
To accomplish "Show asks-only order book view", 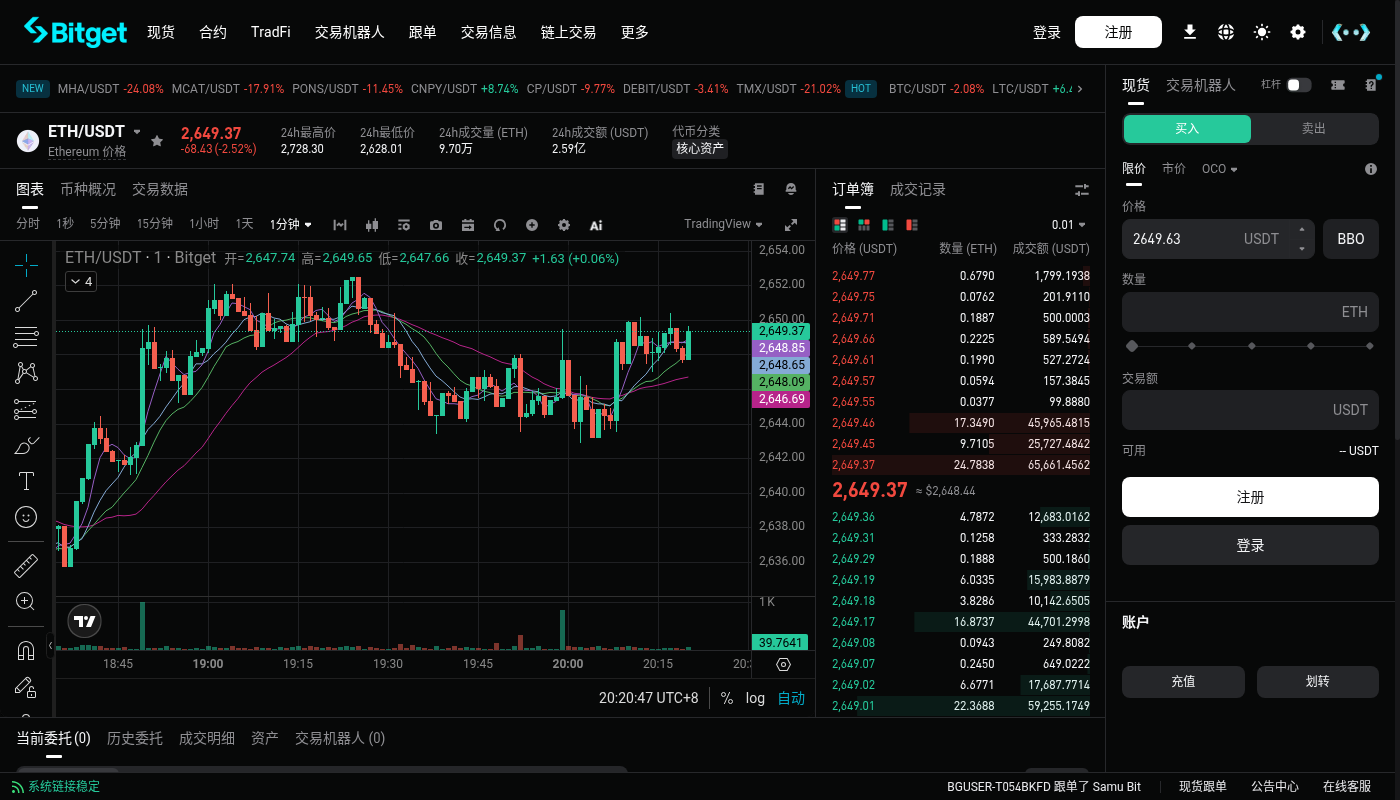I will click(911, 225).
